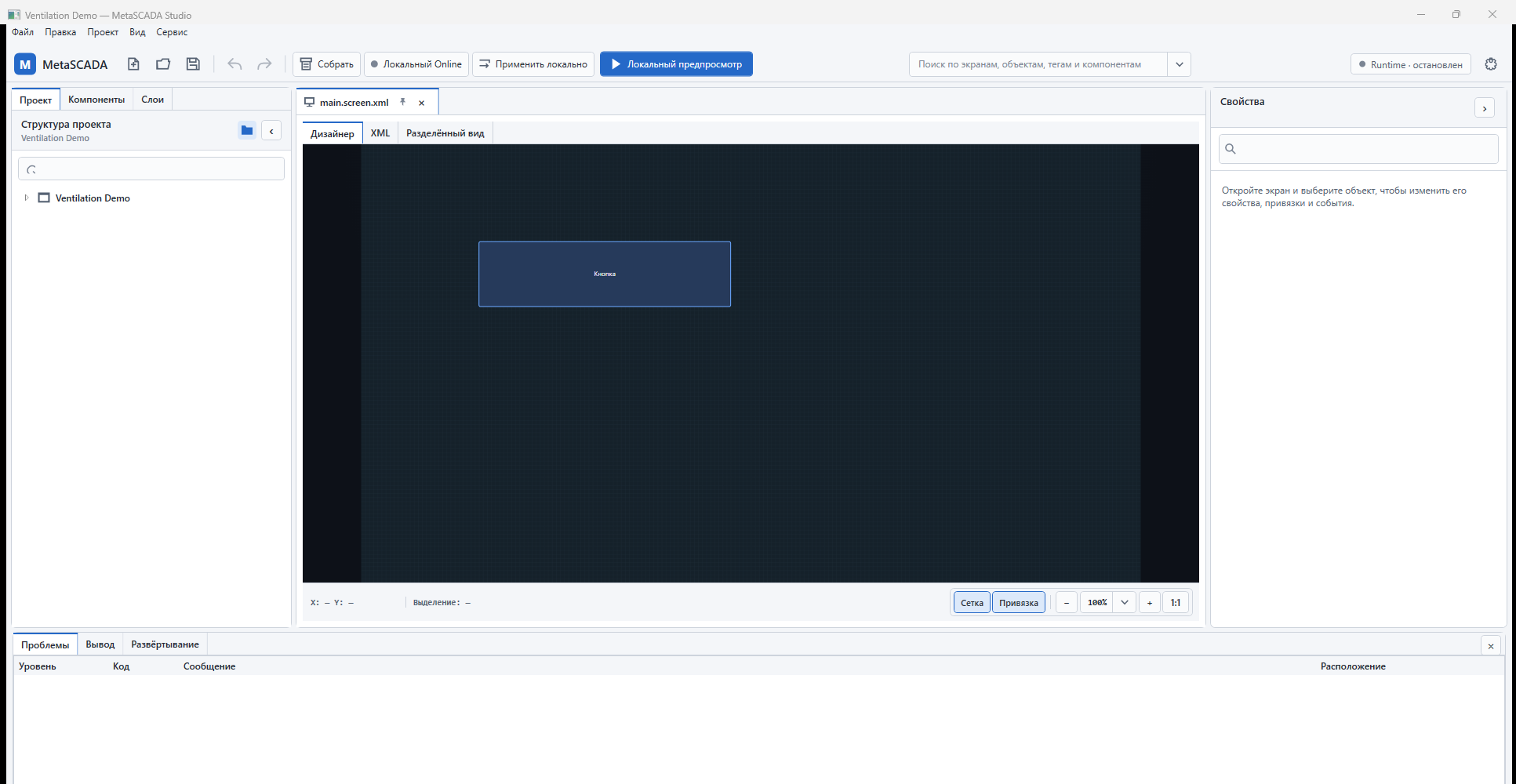
Task: Open settings gear icon at top right
Action: point(1491,64)
